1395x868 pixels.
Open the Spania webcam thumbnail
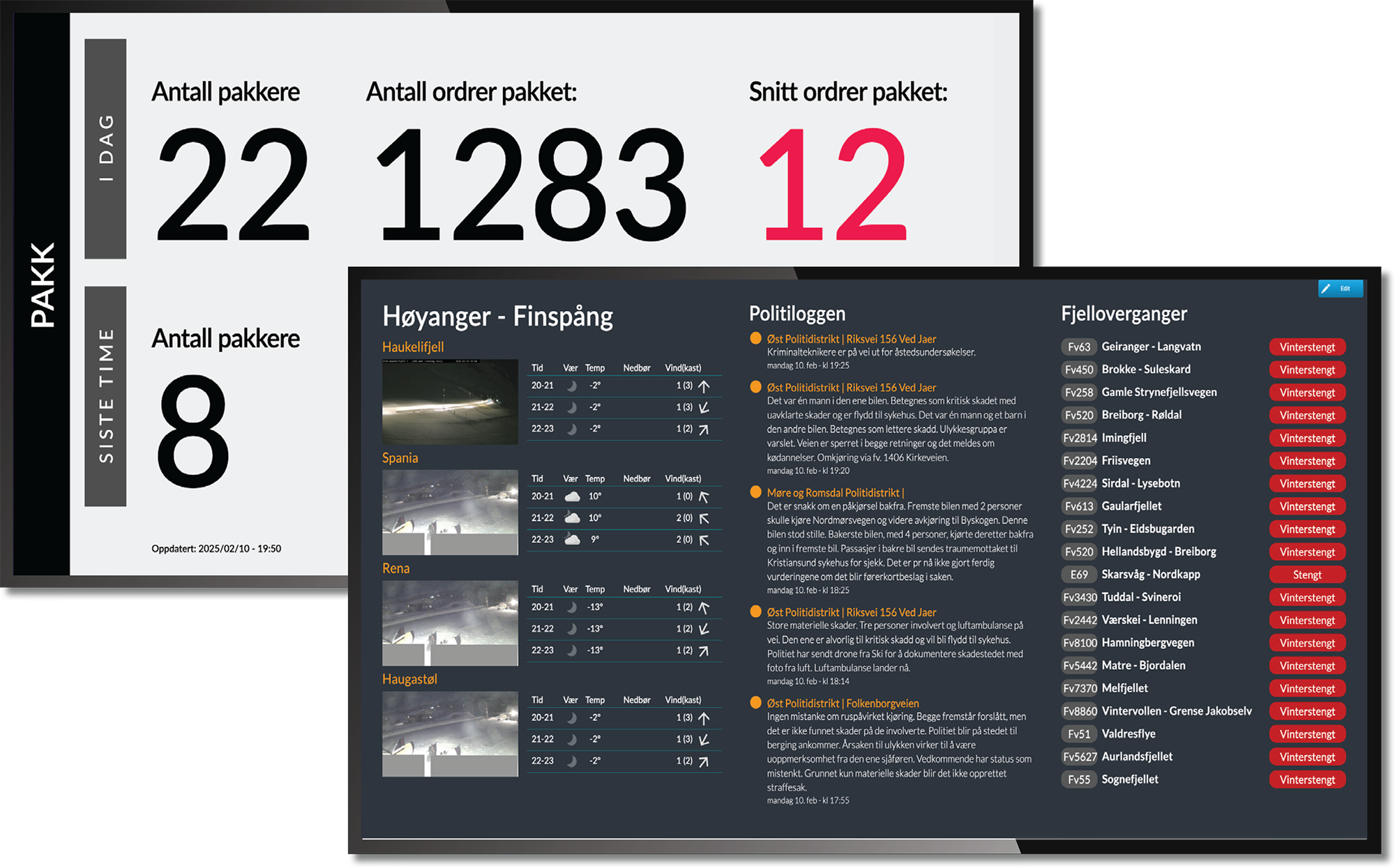pos(450,512)
